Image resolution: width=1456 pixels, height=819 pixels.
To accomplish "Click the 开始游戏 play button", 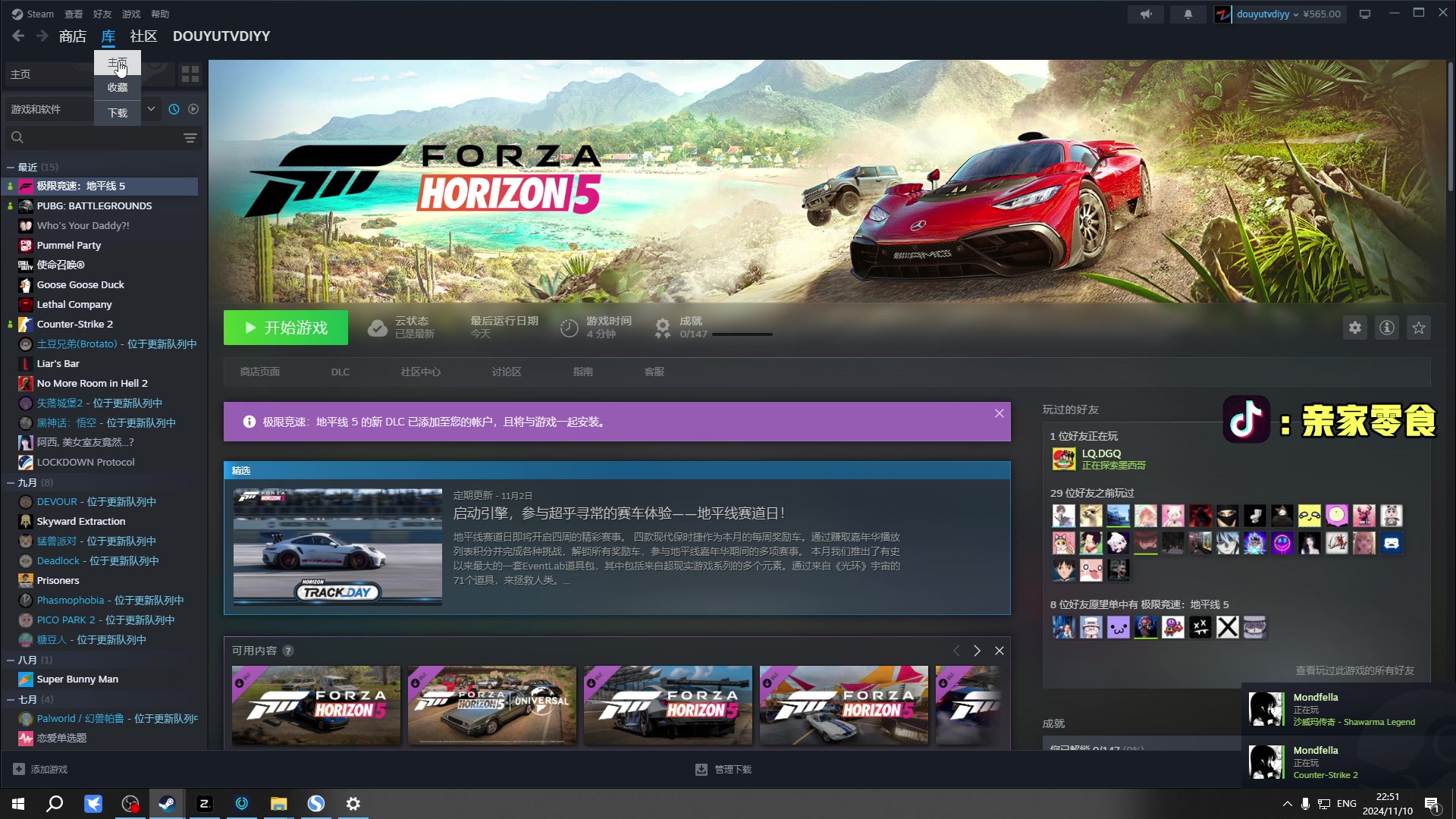I will [285, 328].
